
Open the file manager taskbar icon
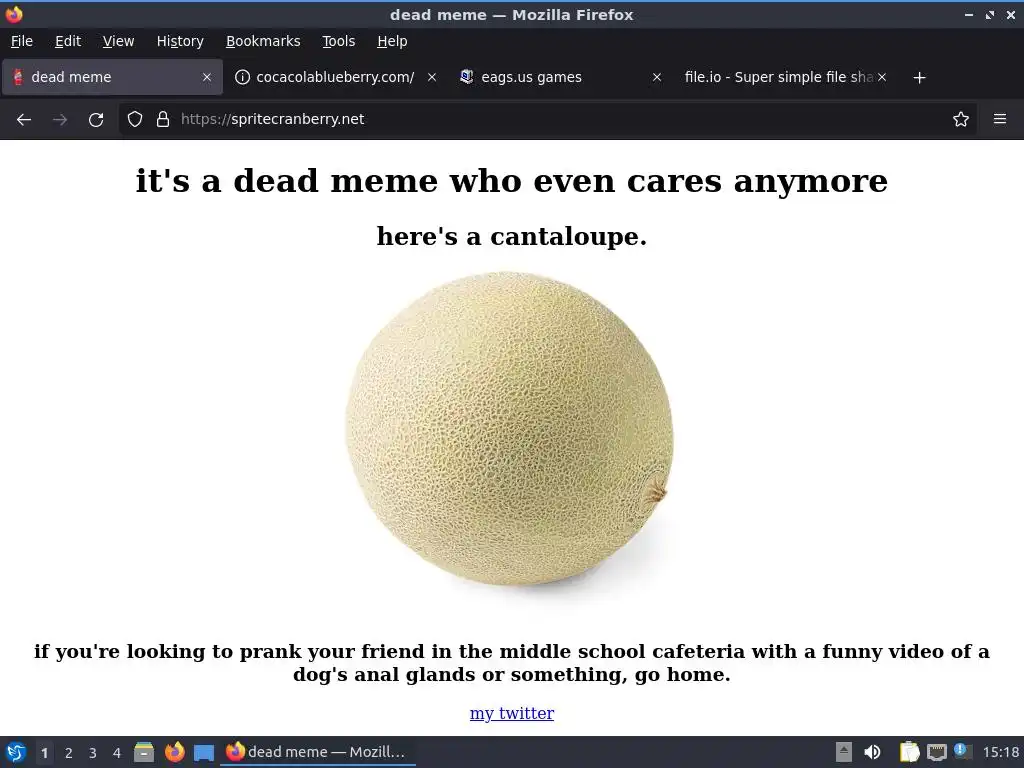(x=144, y=752)
